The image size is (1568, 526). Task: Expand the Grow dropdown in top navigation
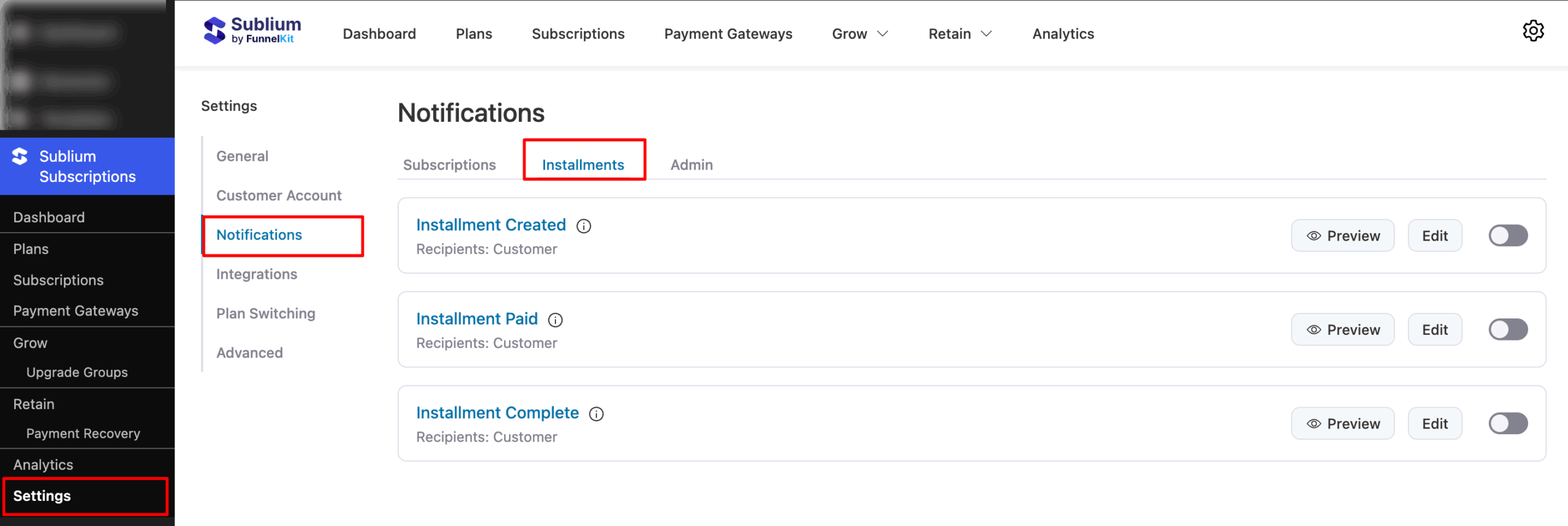860,34
